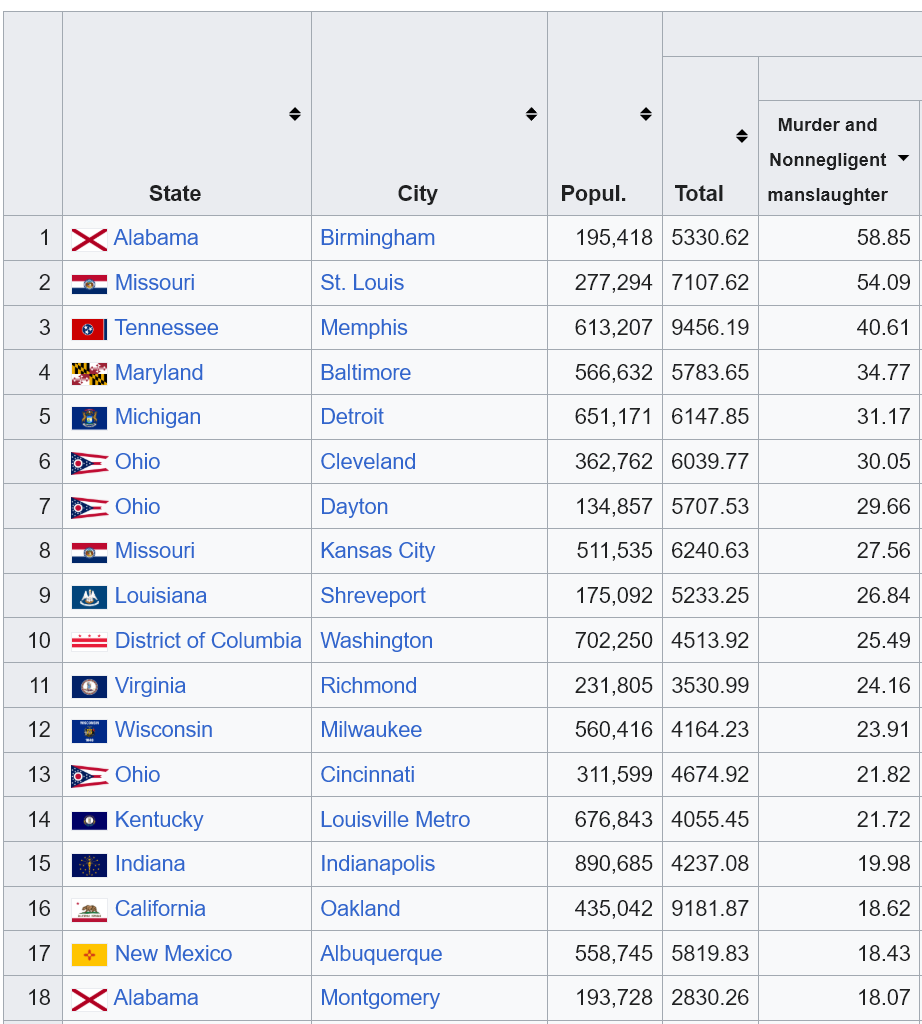Click Missouri flag icon in Kansas City row
The height and width of the screenshot is (1024, 922).
(89, 552)
